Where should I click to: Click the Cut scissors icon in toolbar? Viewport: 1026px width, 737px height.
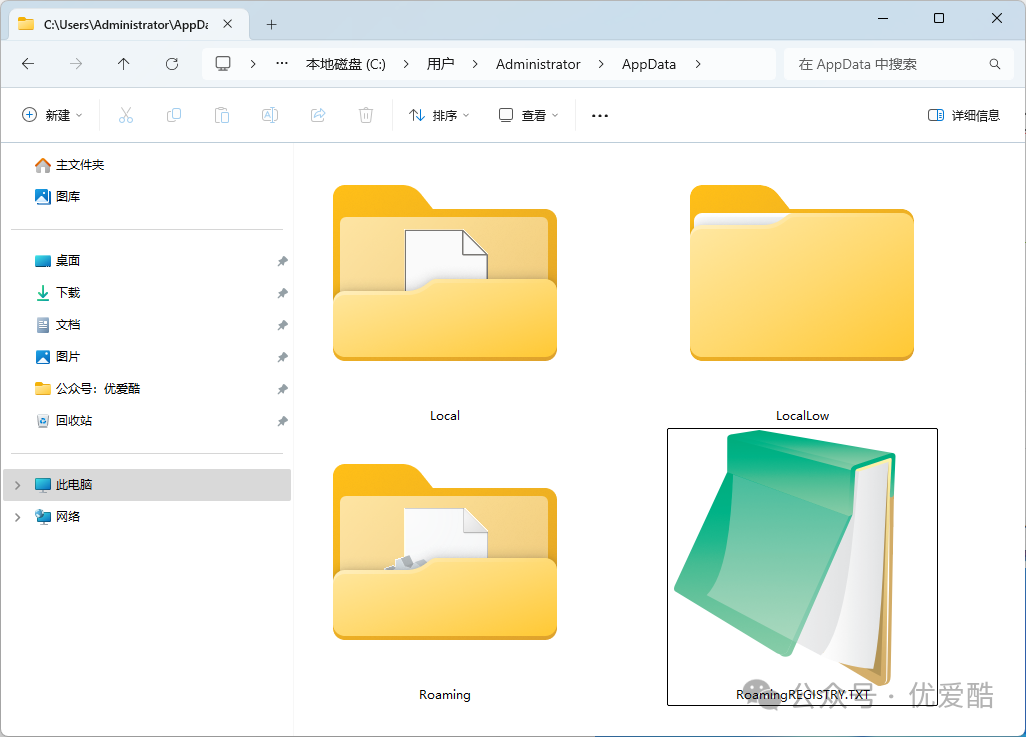coord(125,115)
